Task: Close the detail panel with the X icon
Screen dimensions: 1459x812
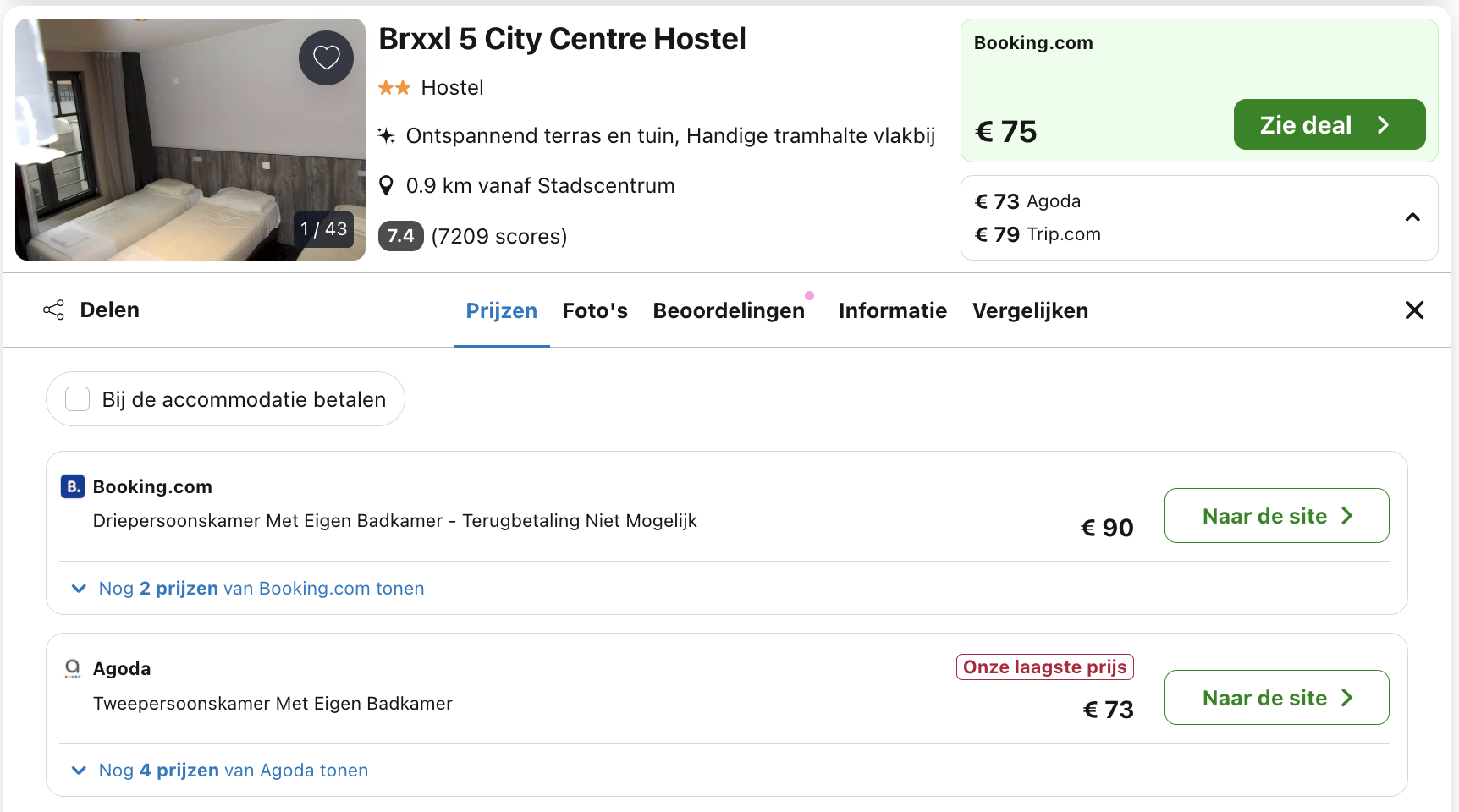Action: point(1414,310)
